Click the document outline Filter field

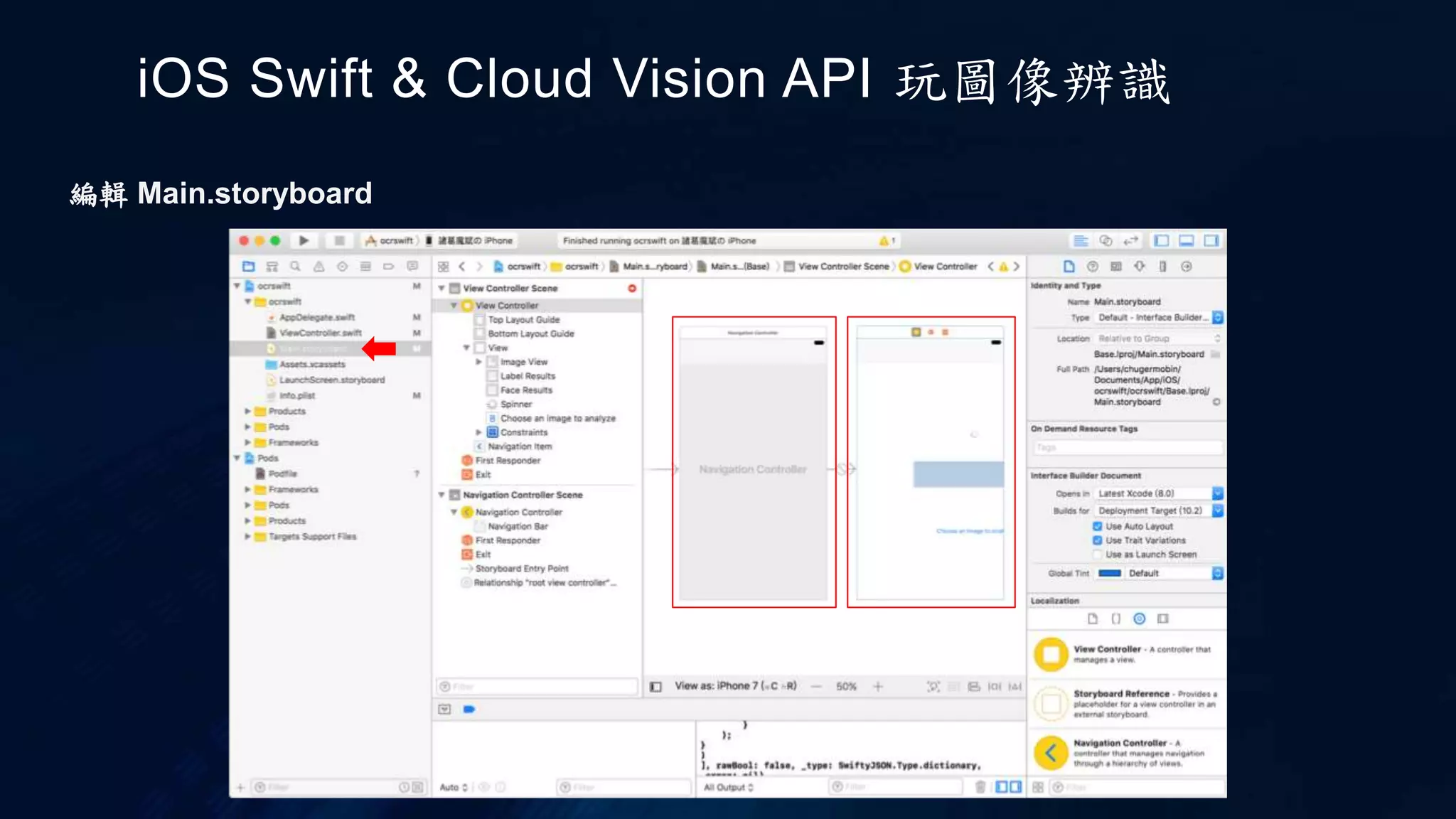point(537,687)
